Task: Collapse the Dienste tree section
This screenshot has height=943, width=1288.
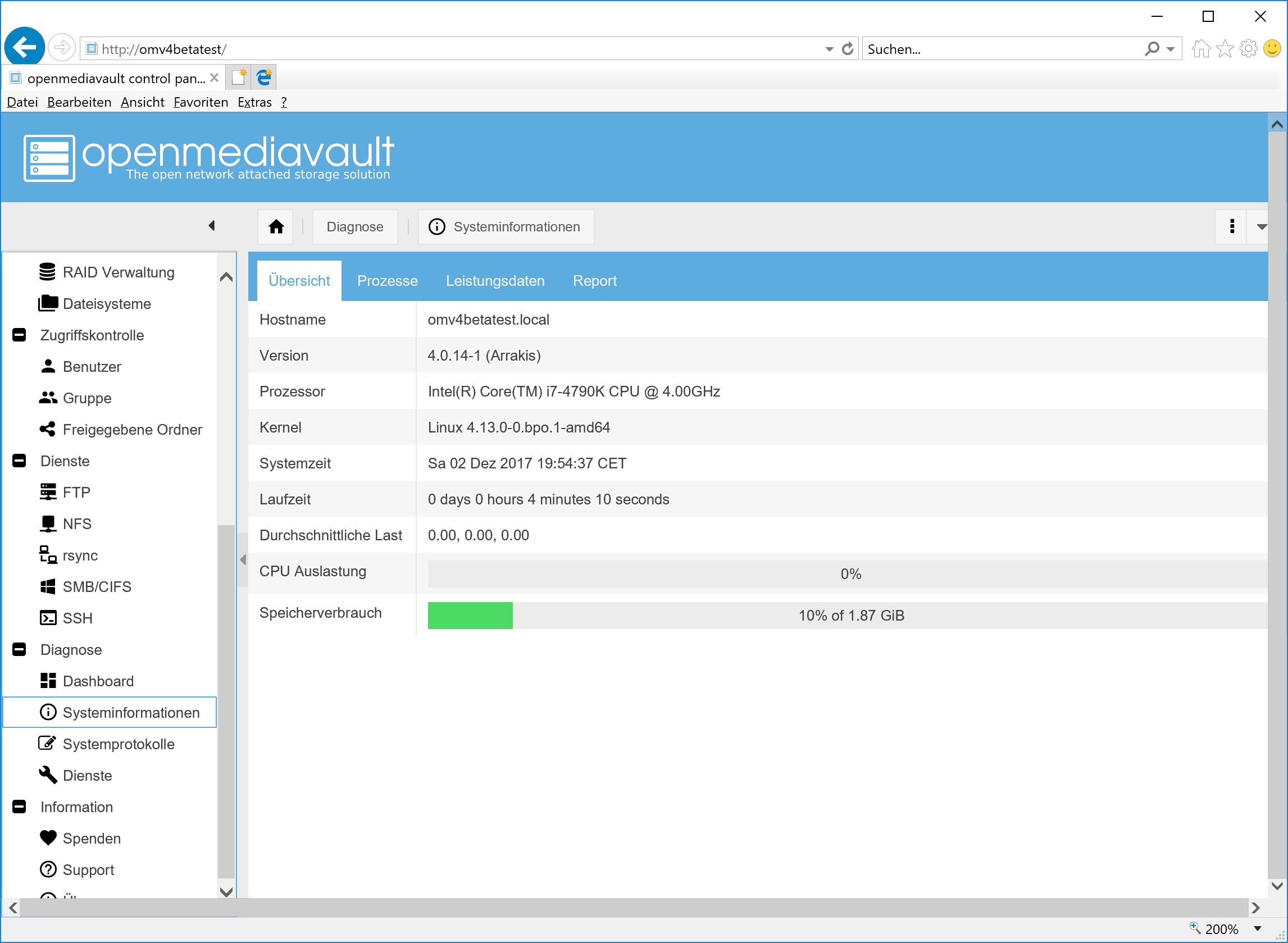Action: coord(19,461)
